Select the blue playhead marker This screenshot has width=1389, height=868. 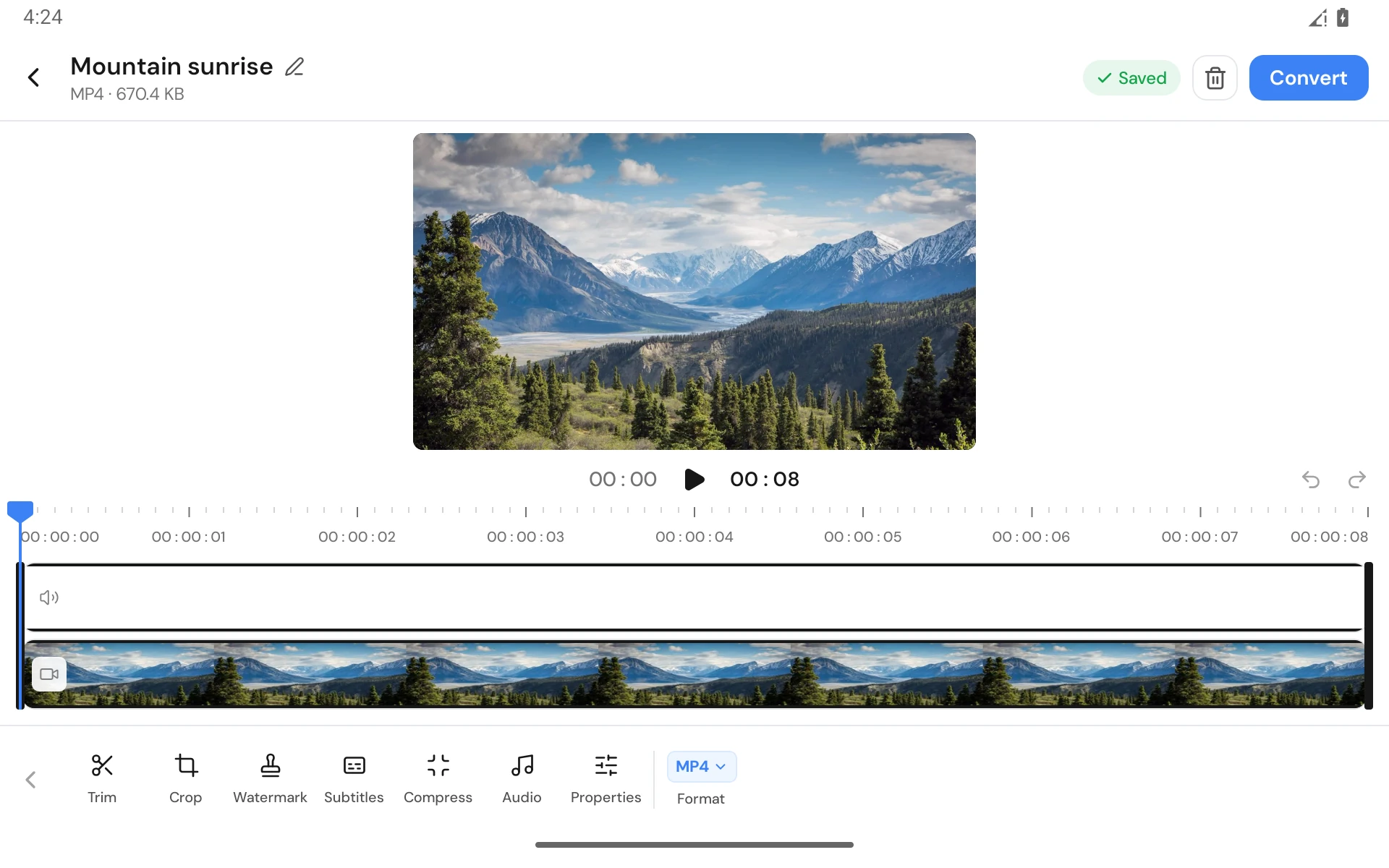tap(20, 511)
